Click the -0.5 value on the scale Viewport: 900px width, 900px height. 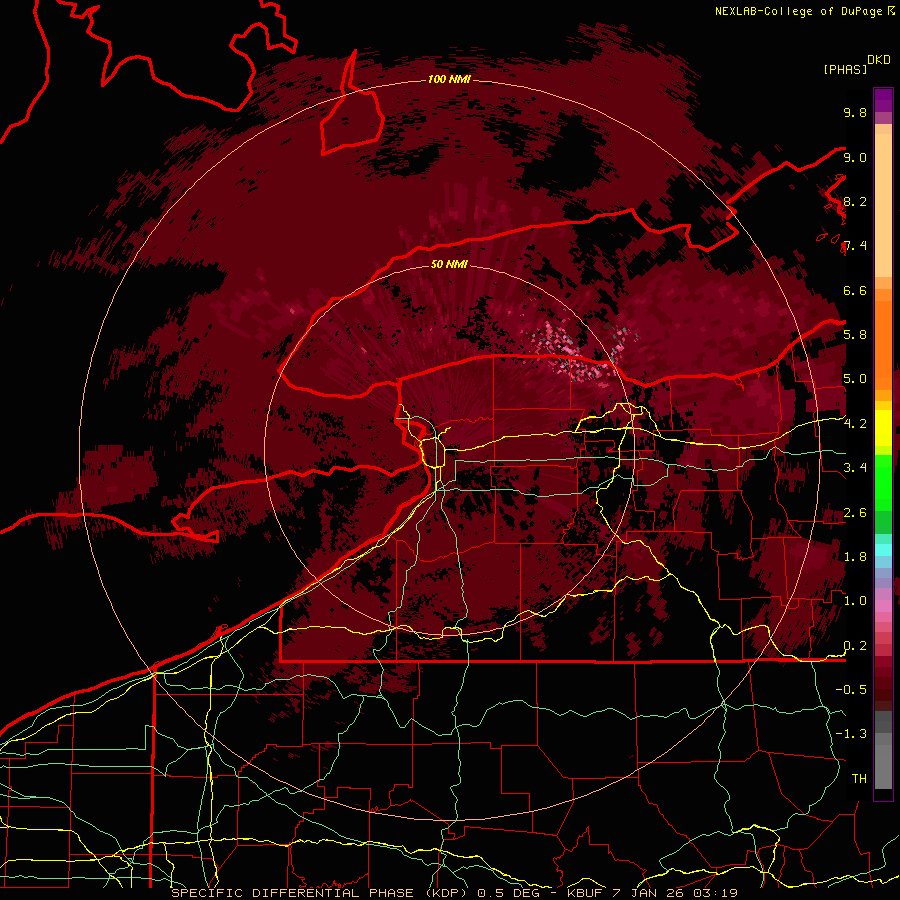[x=851, y=690]
